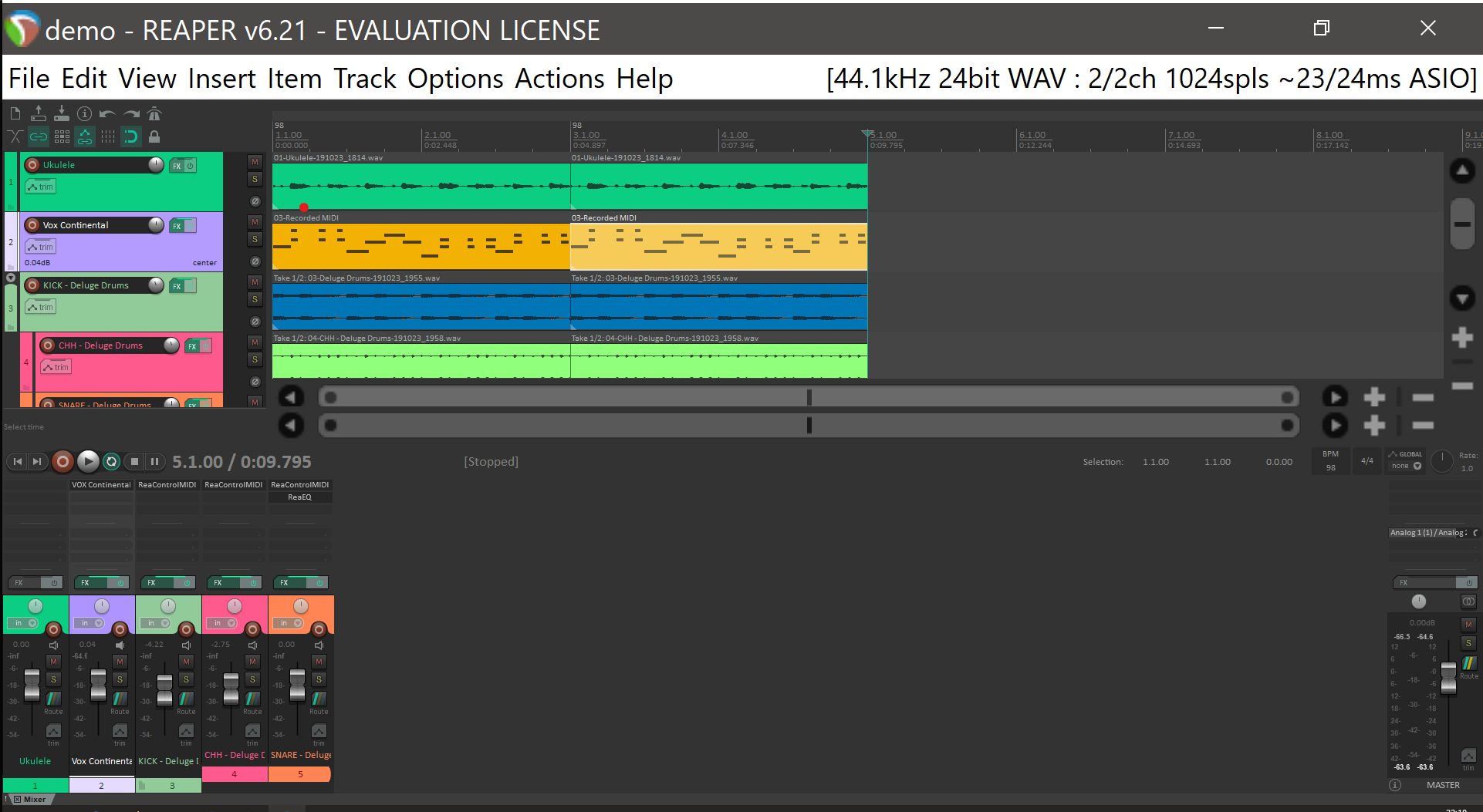The height and width of the screenshot is (812, 1483).
Task: Mute the SNARE mixer channel
Action: pyautogui.click(x=319, y=662)
